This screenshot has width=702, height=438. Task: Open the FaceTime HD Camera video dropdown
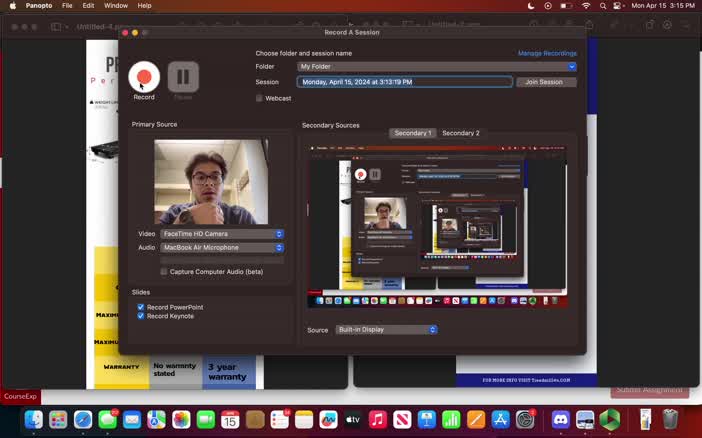click(x=222, y=234)
